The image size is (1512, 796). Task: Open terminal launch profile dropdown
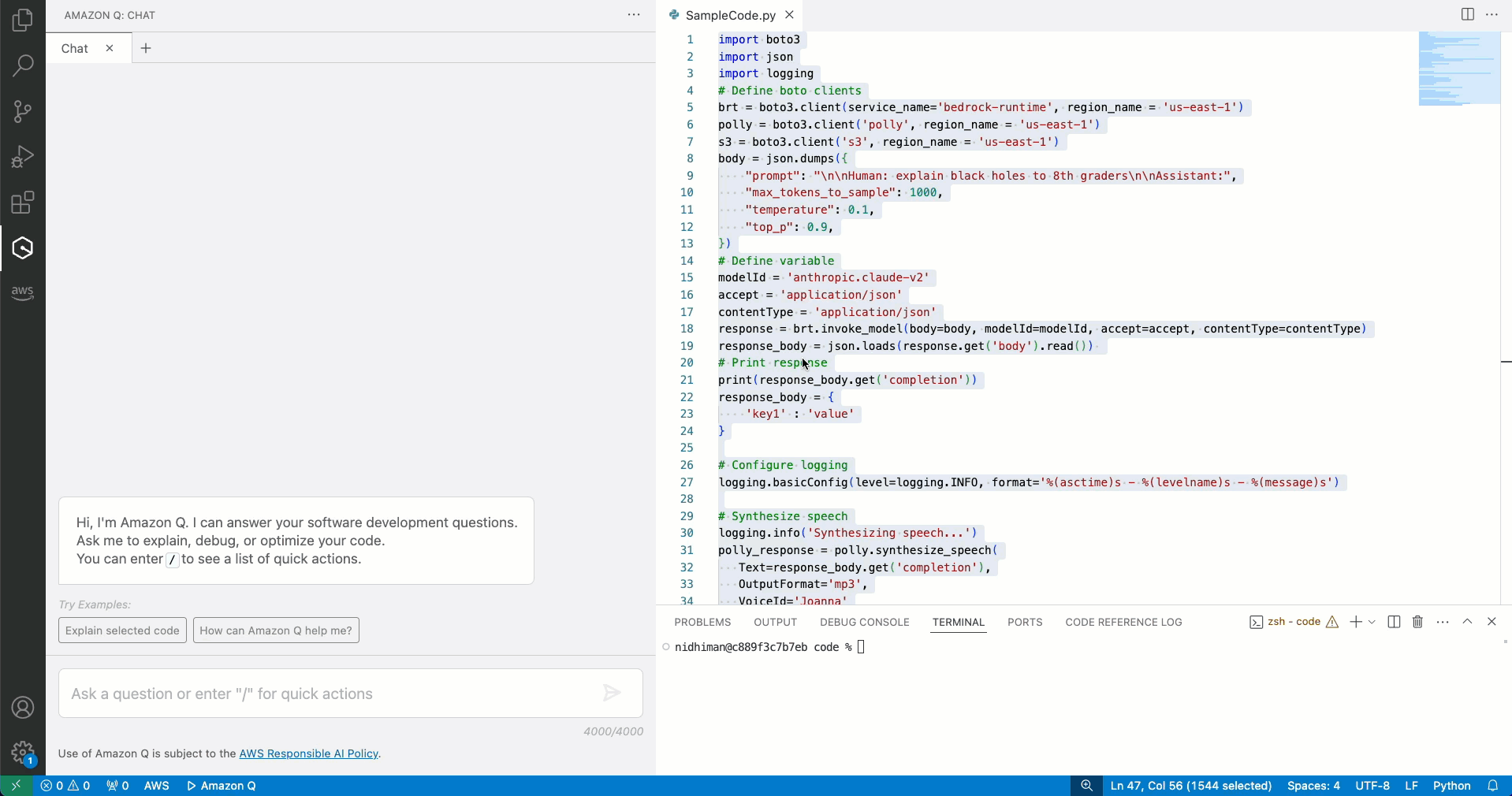click(1372, 622)
